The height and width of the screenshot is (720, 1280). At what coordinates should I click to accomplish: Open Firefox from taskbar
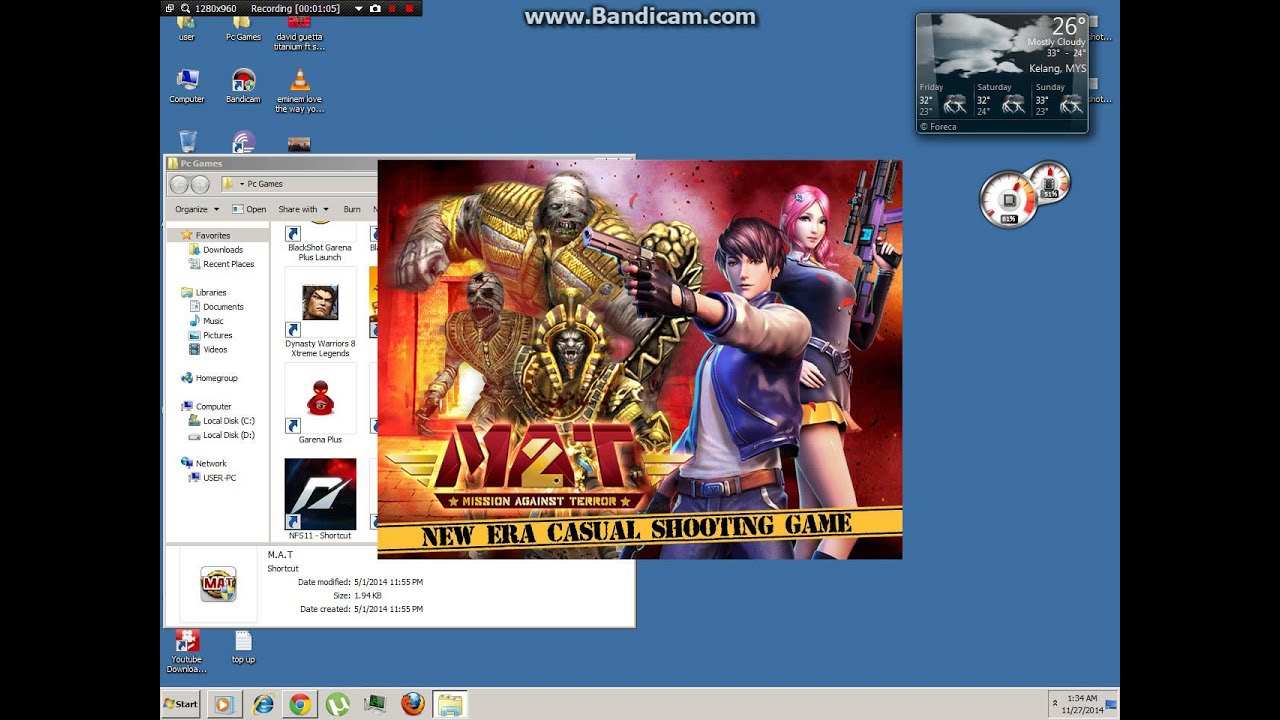[412, 704]
